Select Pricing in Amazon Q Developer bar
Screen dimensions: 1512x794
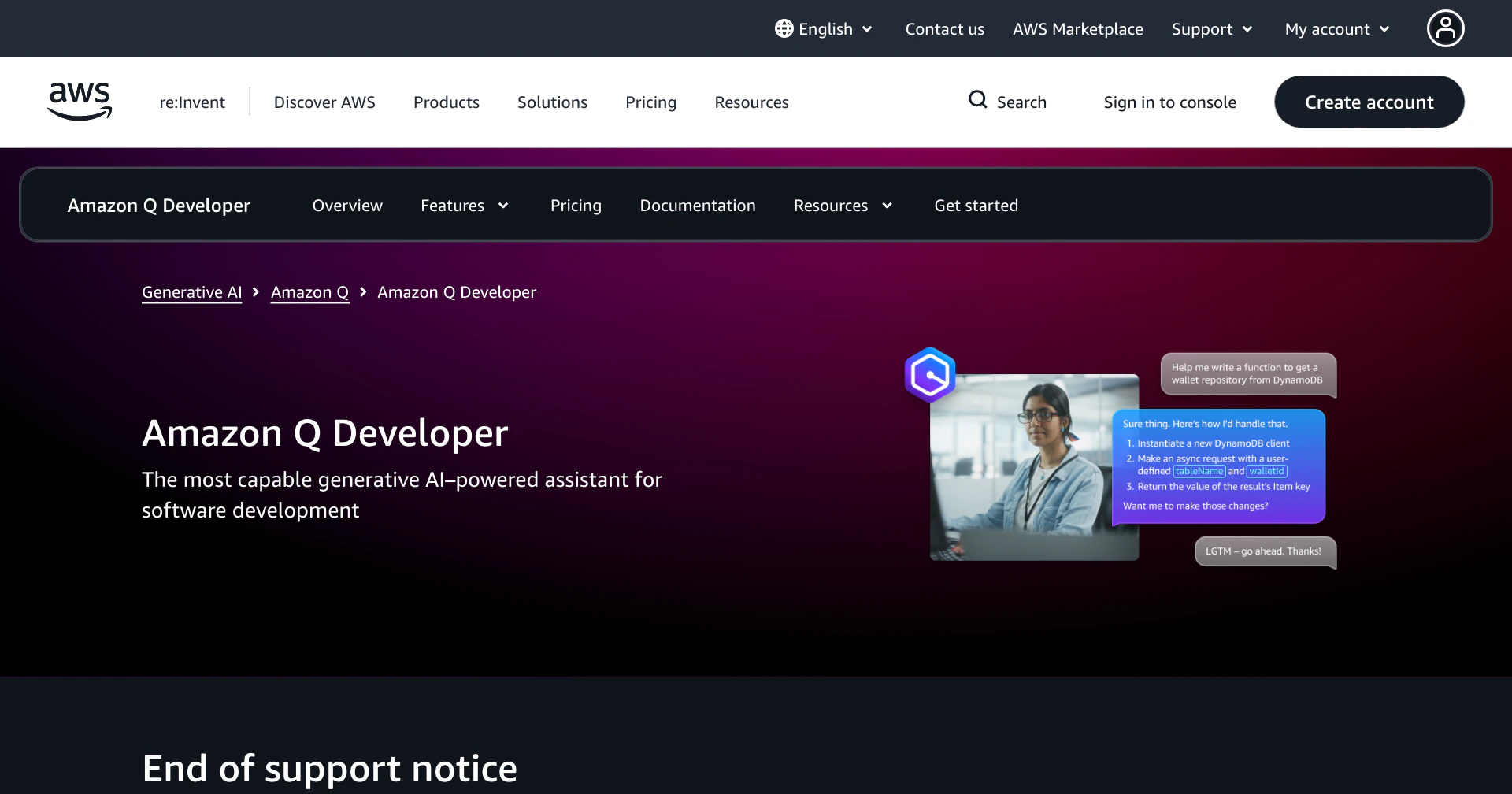(x=576, y=206)
